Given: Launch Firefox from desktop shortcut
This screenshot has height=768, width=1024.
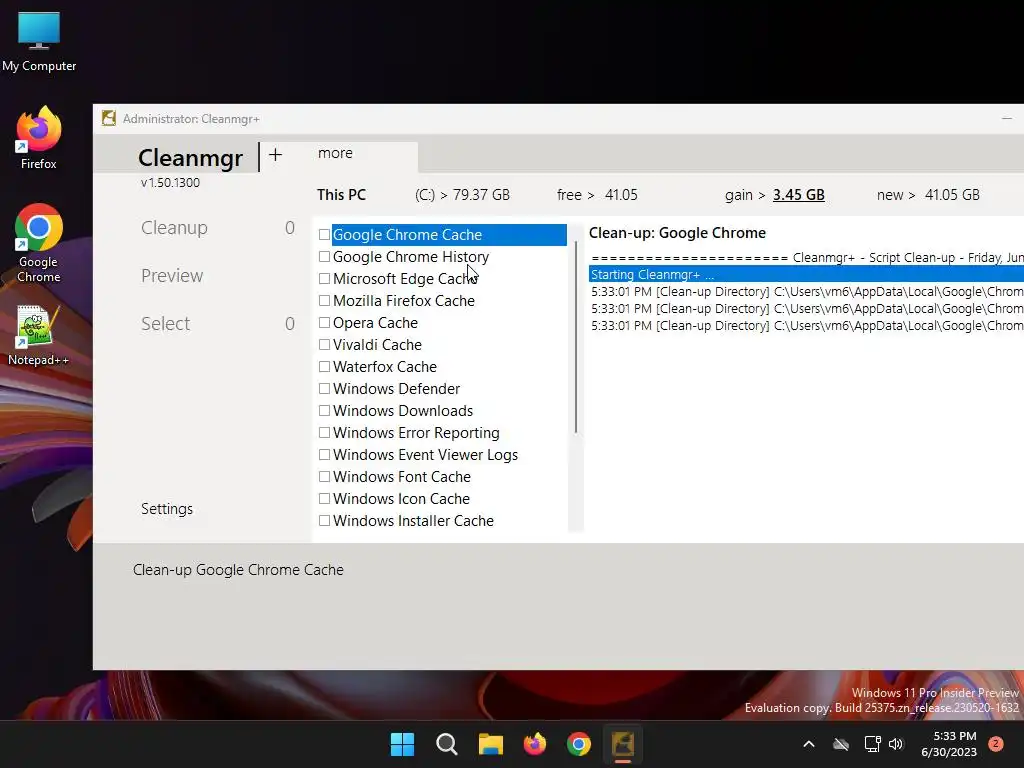Looking at the screenshot, I should pyautogui.click(x=39, y=138).
